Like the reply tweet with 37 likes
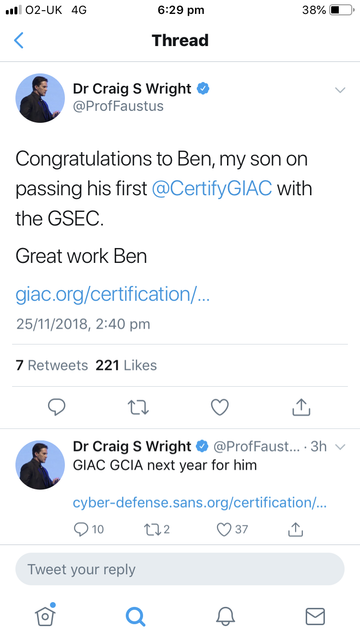Viewport: 360px width, 640px height. click(x=232, y=529)
